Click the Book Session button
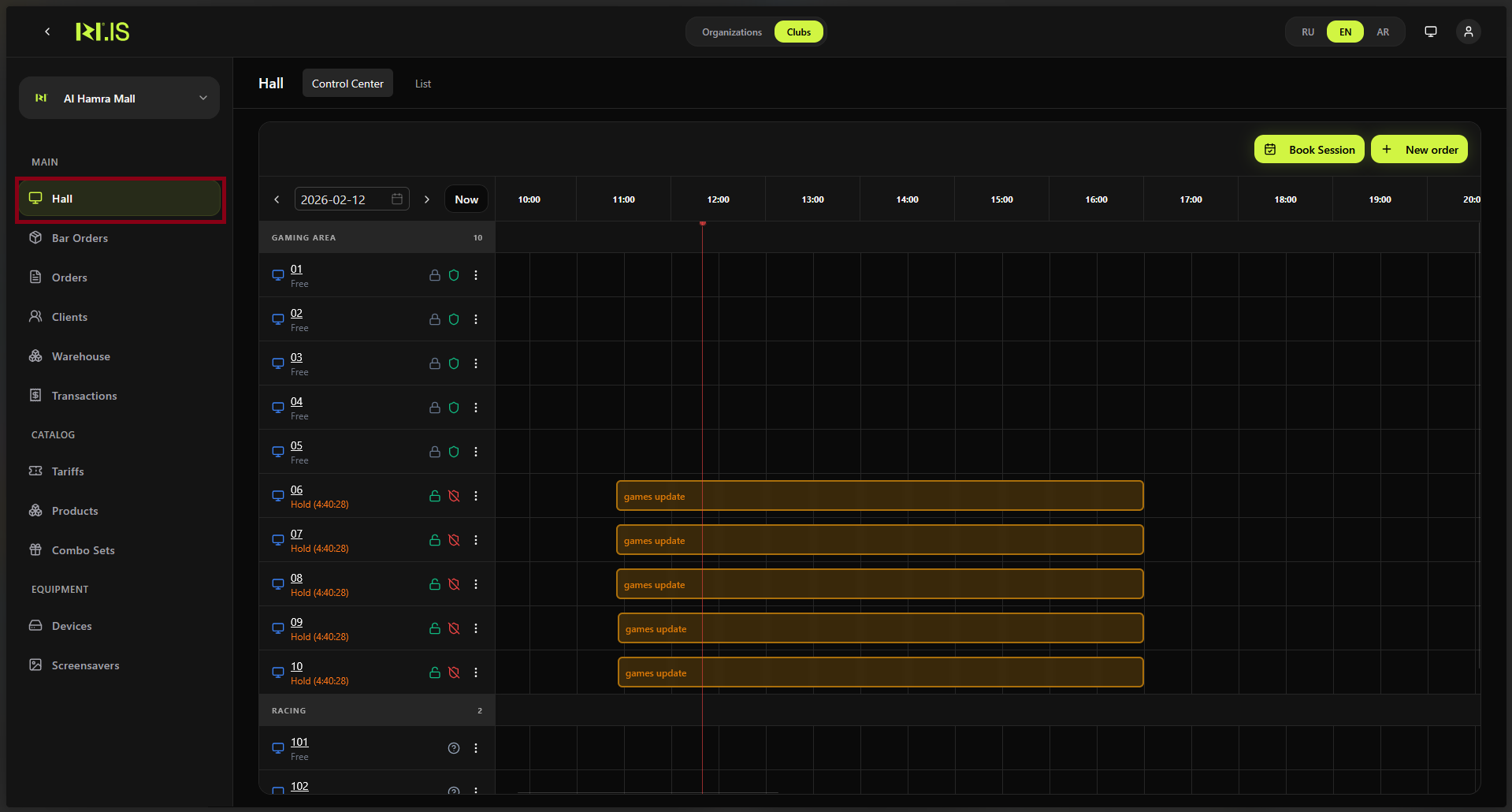The image size is (1512, 812). 1309,150
